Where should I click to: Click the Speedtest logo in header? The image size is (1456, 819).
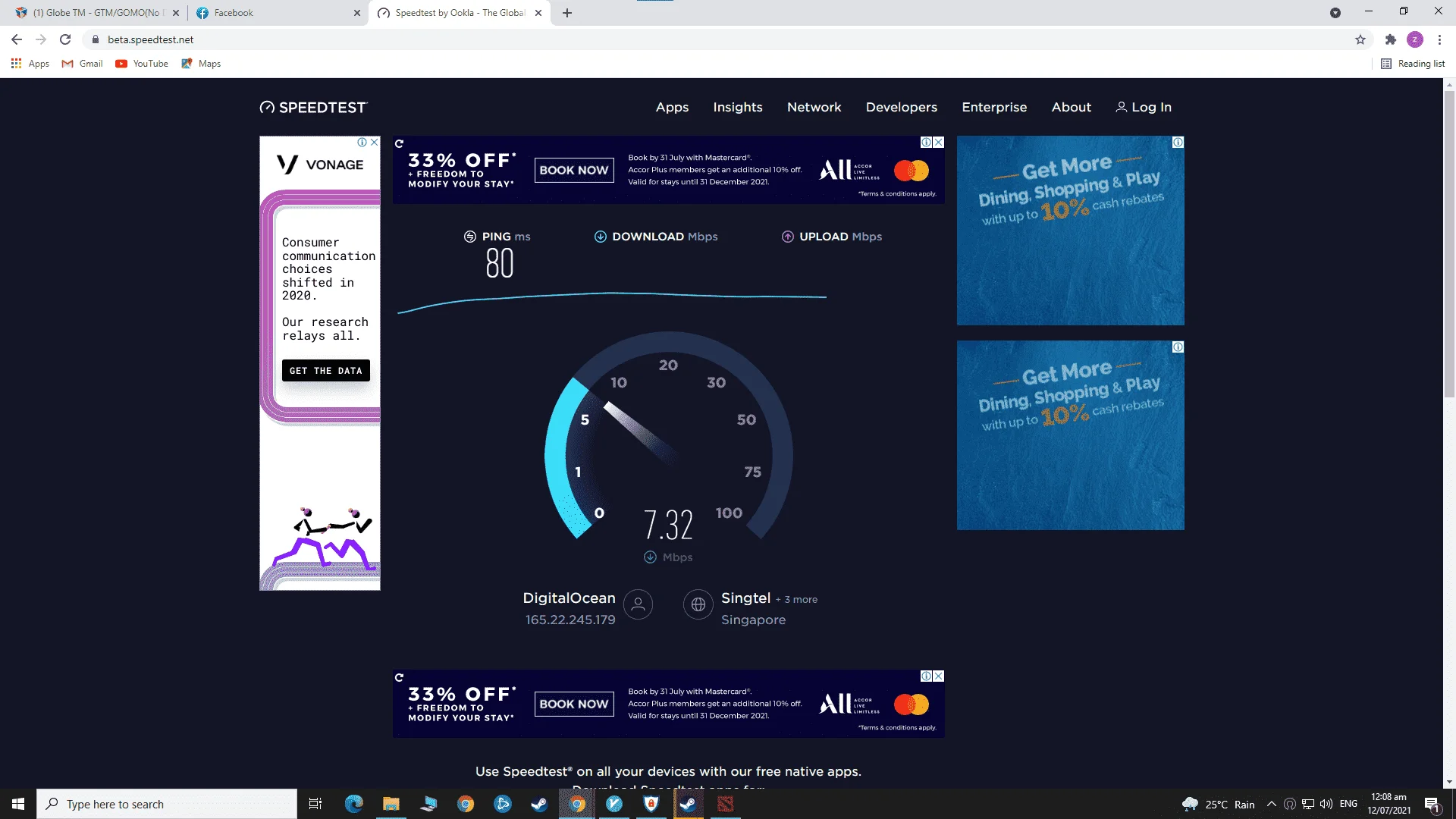coord(313,107)
